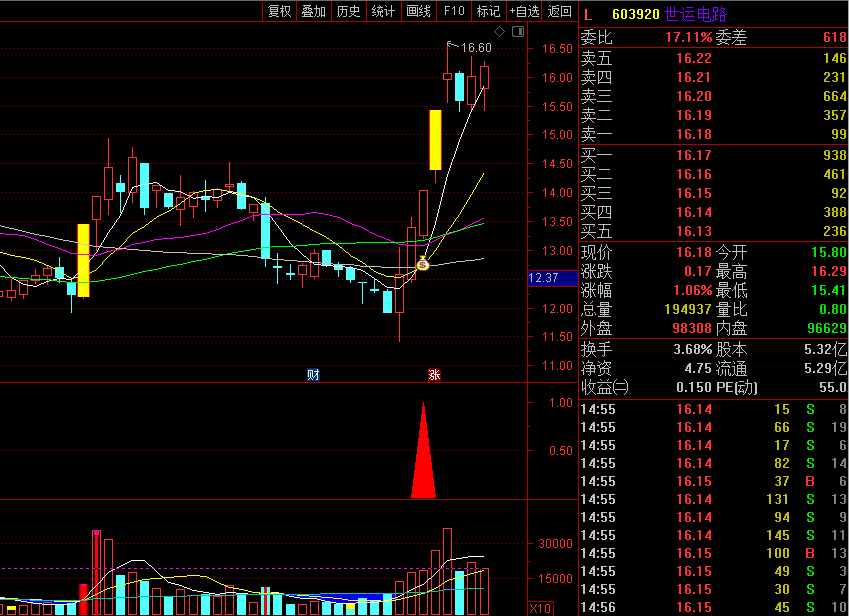Click the 30000 volume axis label
This screenshot has height=616, width=850.
(555, 543)
